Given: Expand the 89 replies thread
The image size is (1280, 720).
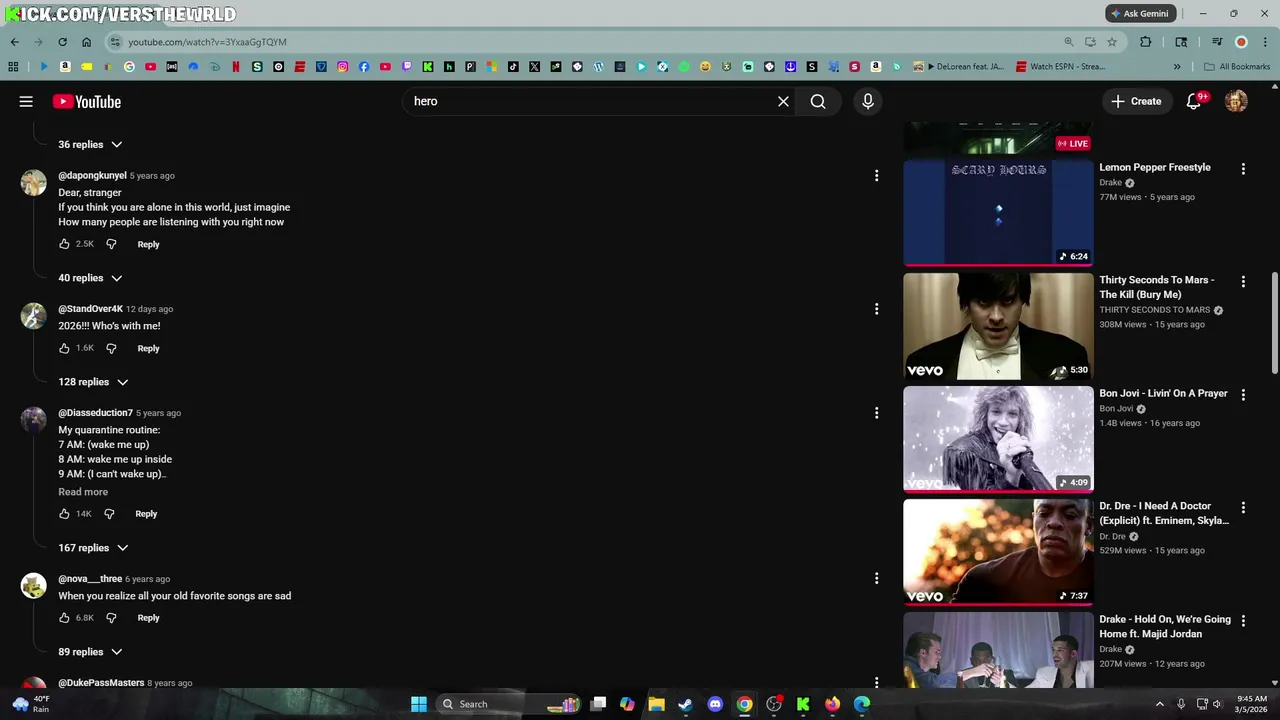Looking at the screenshot, I should pyautogui.click(x=90, y=652).
